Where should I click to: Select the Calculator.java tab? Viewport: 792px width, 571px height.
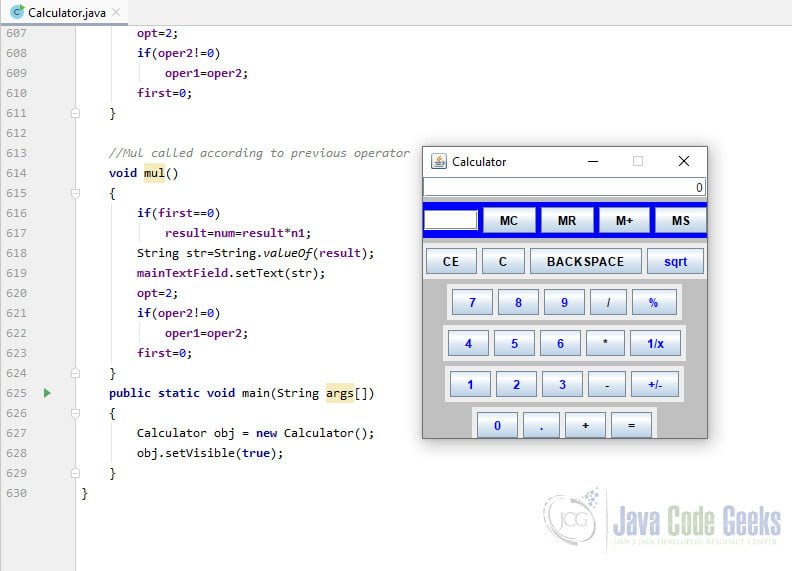coord(67,13)
